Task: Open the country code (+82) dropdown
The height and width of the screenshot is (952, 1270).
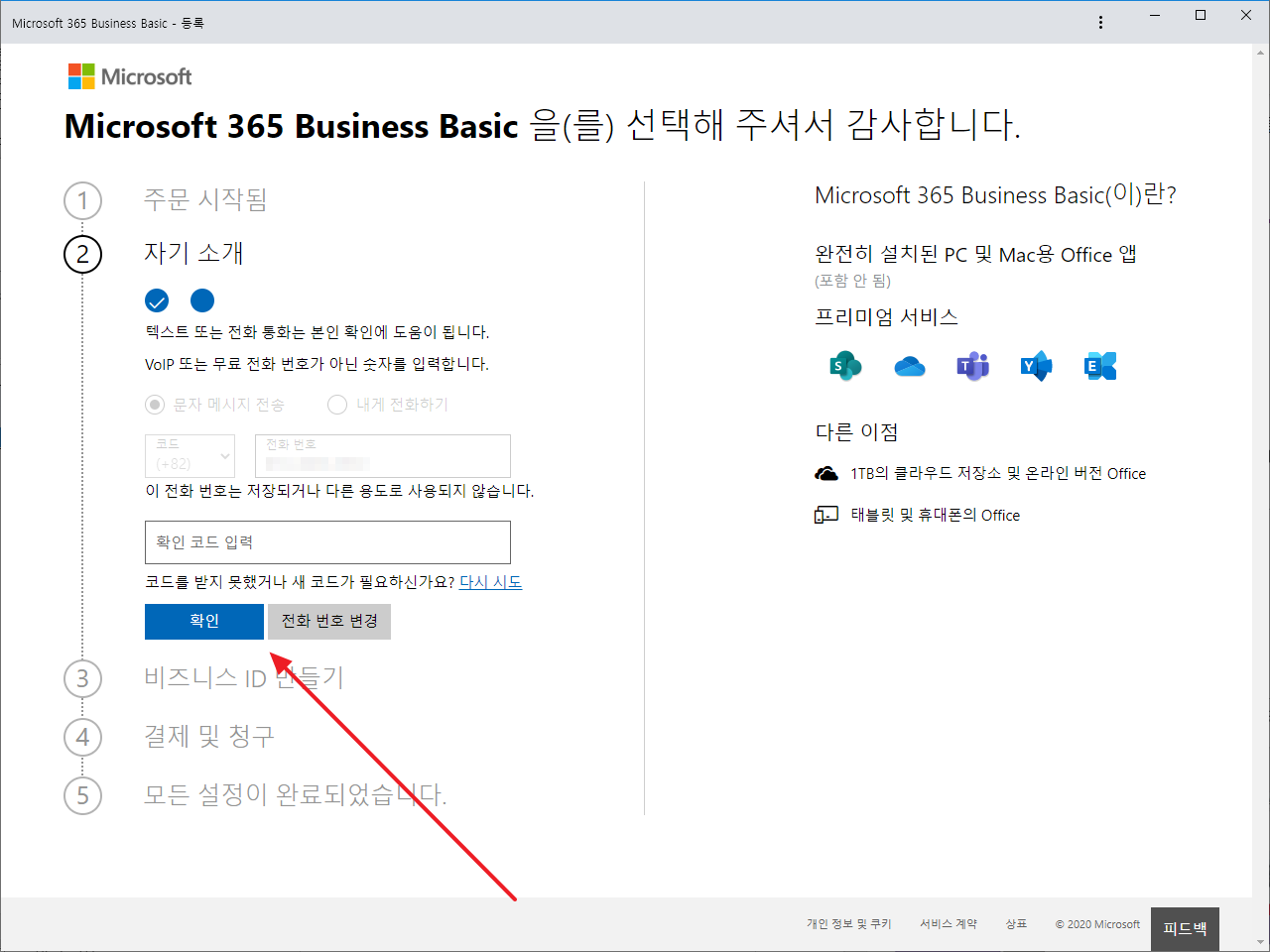Action: 190,456
